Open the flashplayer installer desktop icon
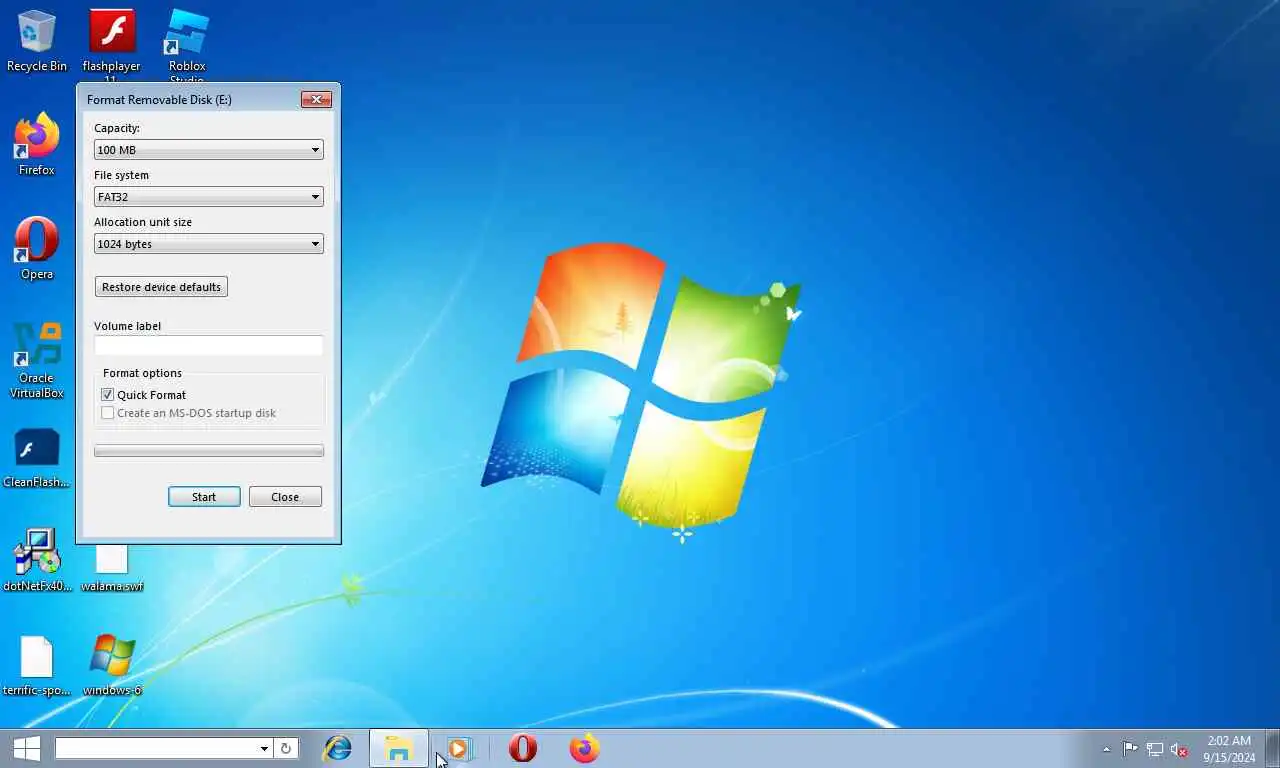The width and height of the screenshot is (1280, 768). [x=112, y=45]
